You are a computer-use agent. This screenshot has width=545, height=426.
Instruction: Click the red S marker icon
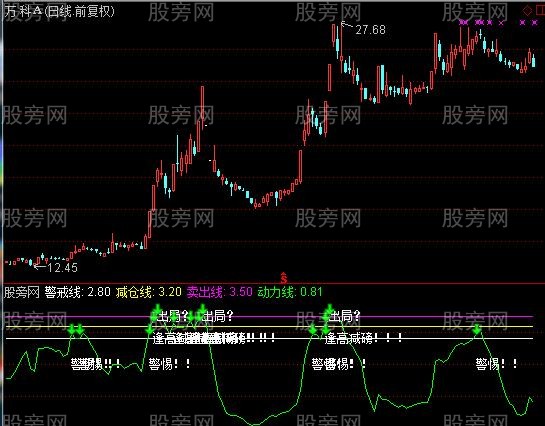tap(284, 278)
